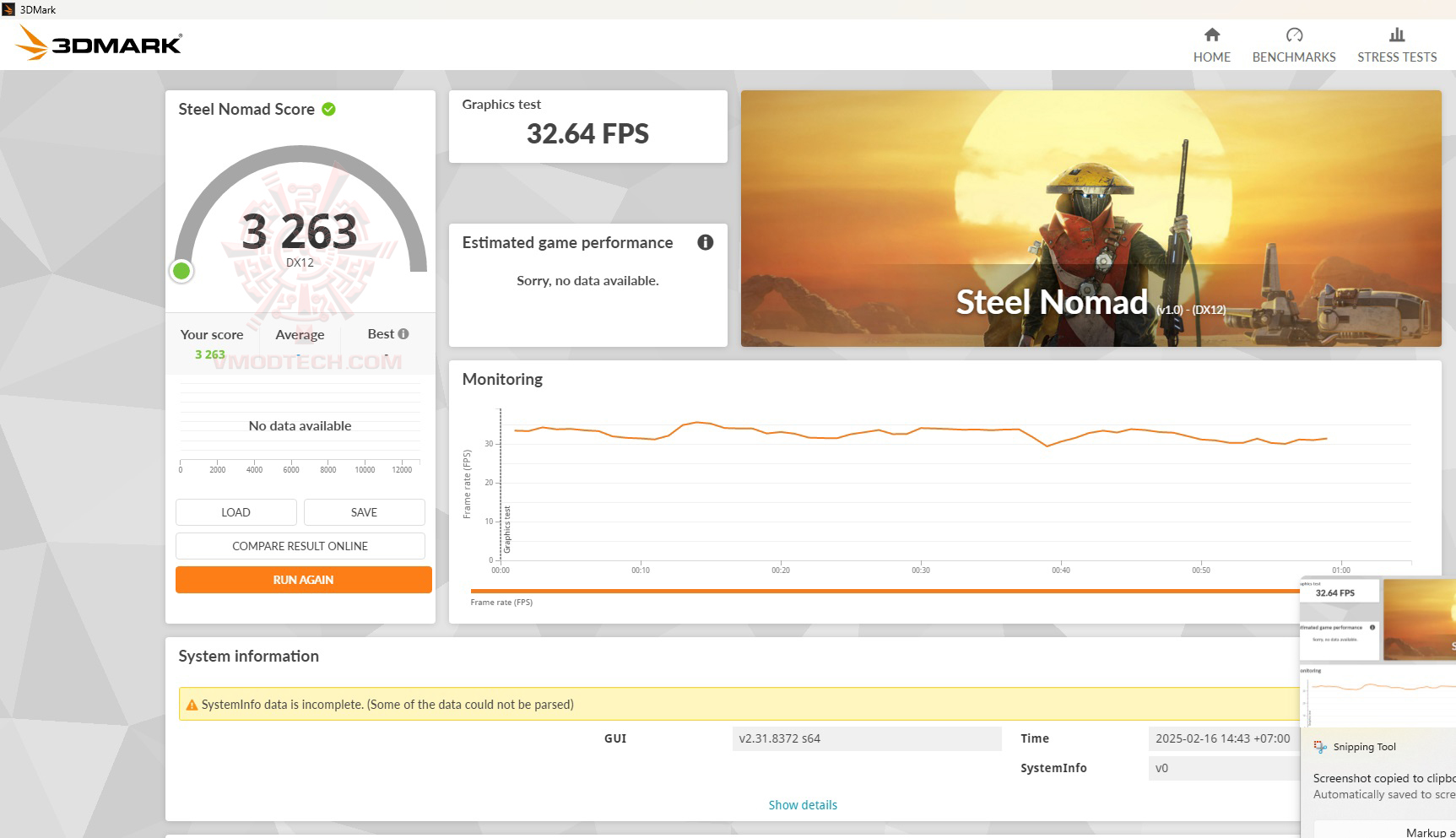
Task: Click the 'Snipping Tool' notification title
Action: click(1365, 747)
